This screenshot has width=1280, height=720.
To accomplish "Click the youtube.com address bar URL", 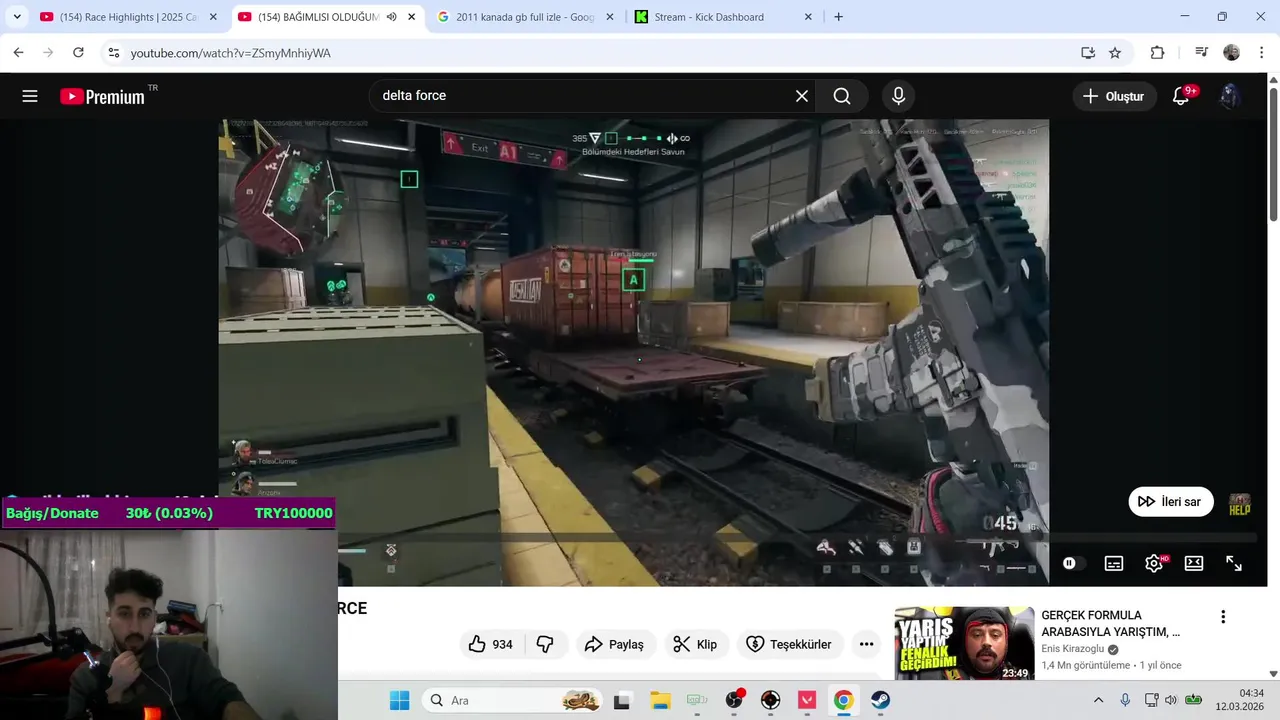I will [231, 53].
